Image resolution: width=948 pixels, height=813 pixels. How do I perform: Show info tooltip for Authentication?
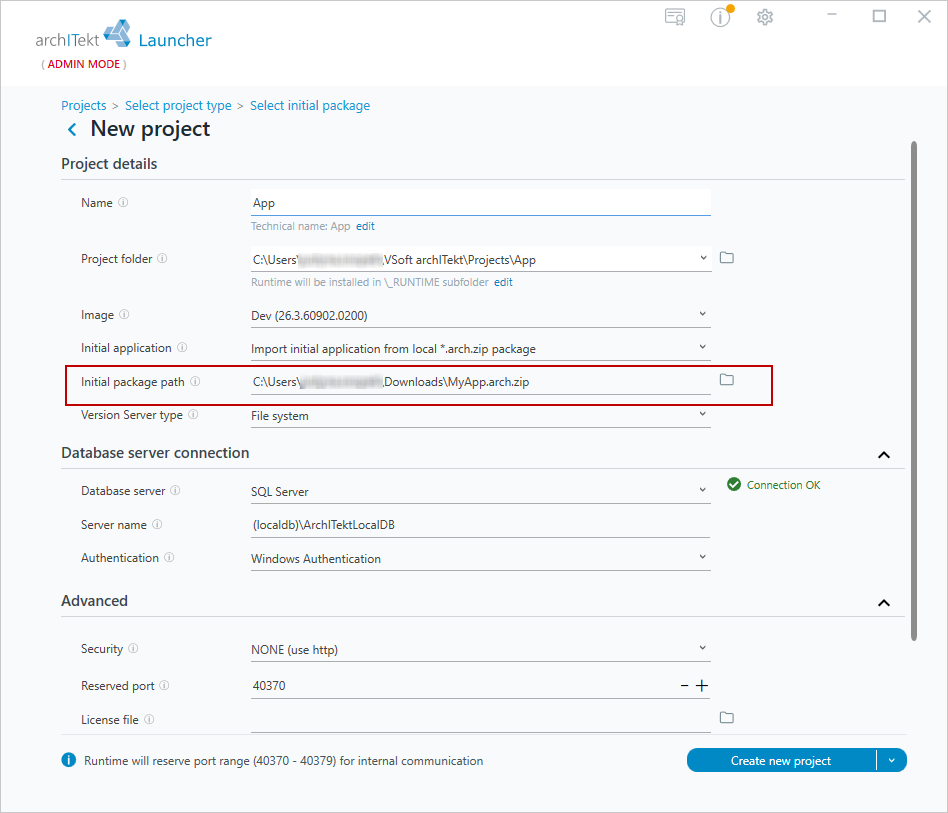[169, 557]
